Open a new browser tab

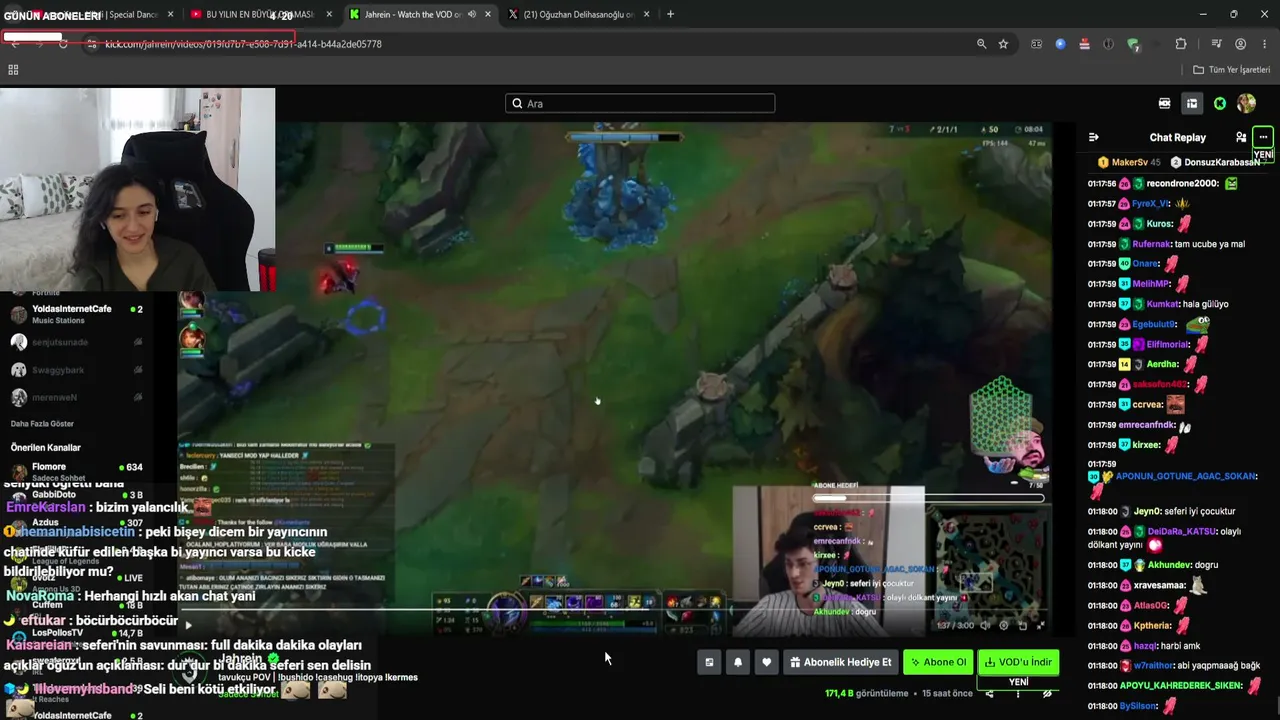(670, 14)
